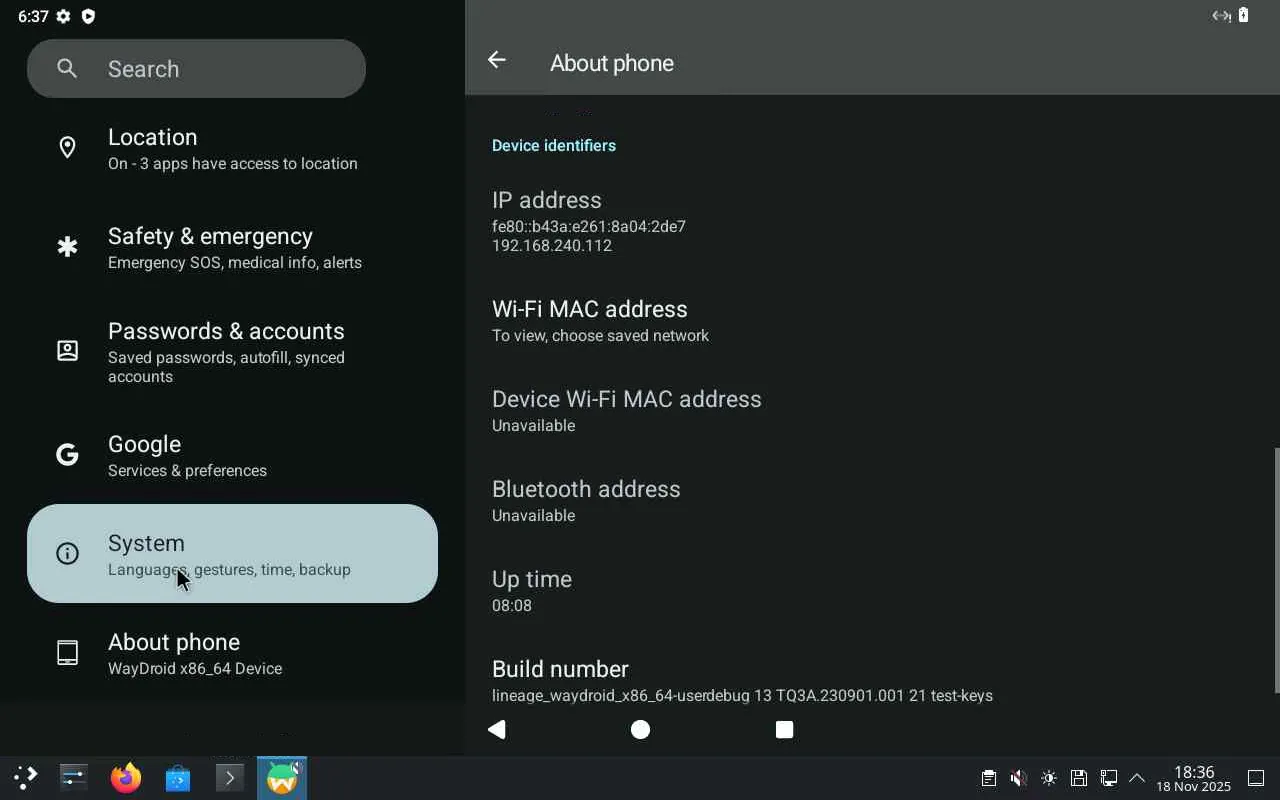
Task: Click Device Wi-Fi MAC address entry
Action: tap(870, 410)
